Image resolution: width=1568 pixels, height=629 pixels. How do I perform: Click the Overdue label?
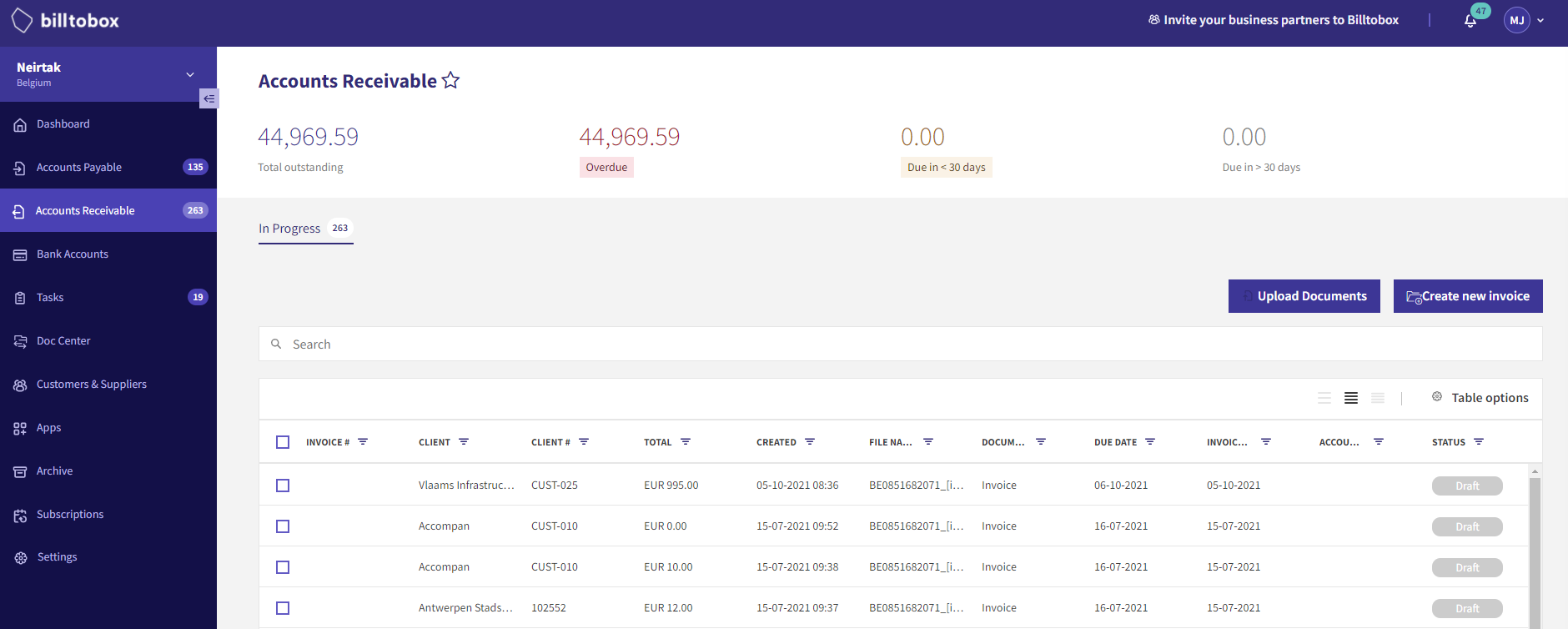point(606,168)
